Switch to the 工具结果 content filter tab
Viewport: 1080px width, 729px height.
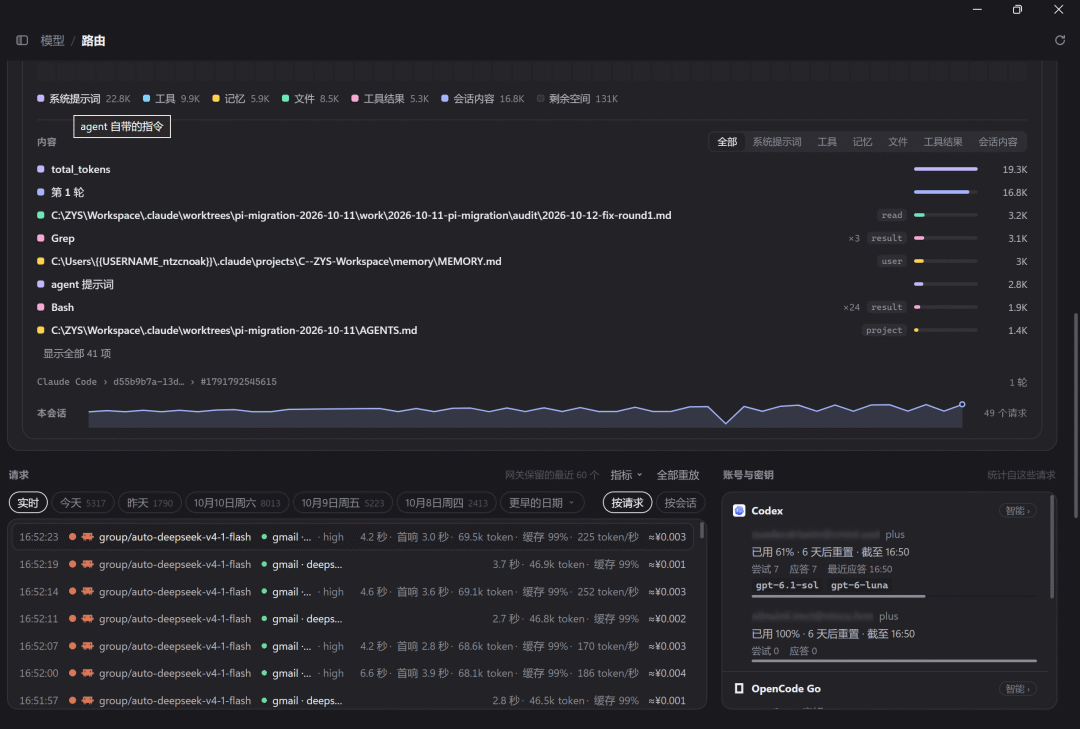[x=943, y=142]
